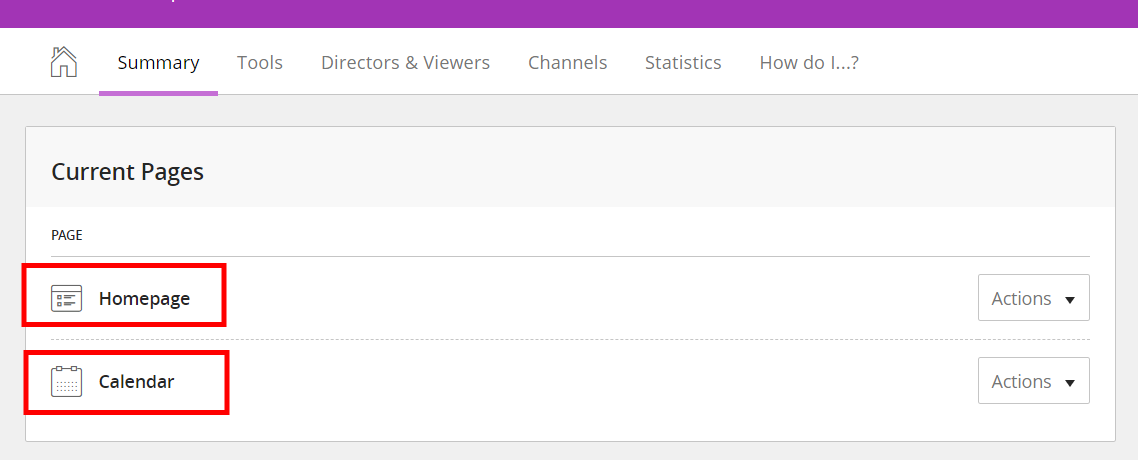The image size is (1138, 460).
Task: Expand Actions dropdown for Calendar
Action: click(1033, 380)
